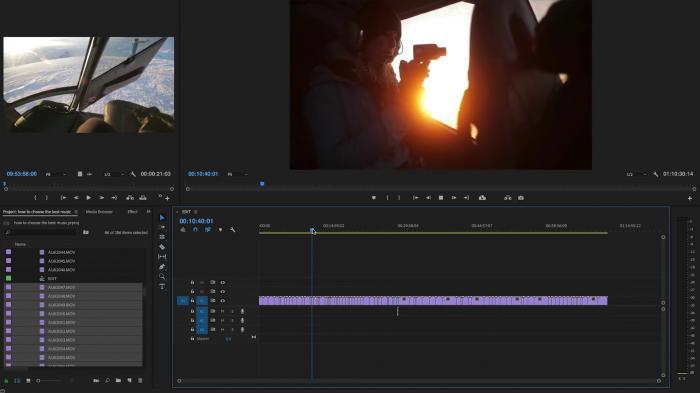Toggle insert sequences as nests button
700x393 pixels.
183,230
